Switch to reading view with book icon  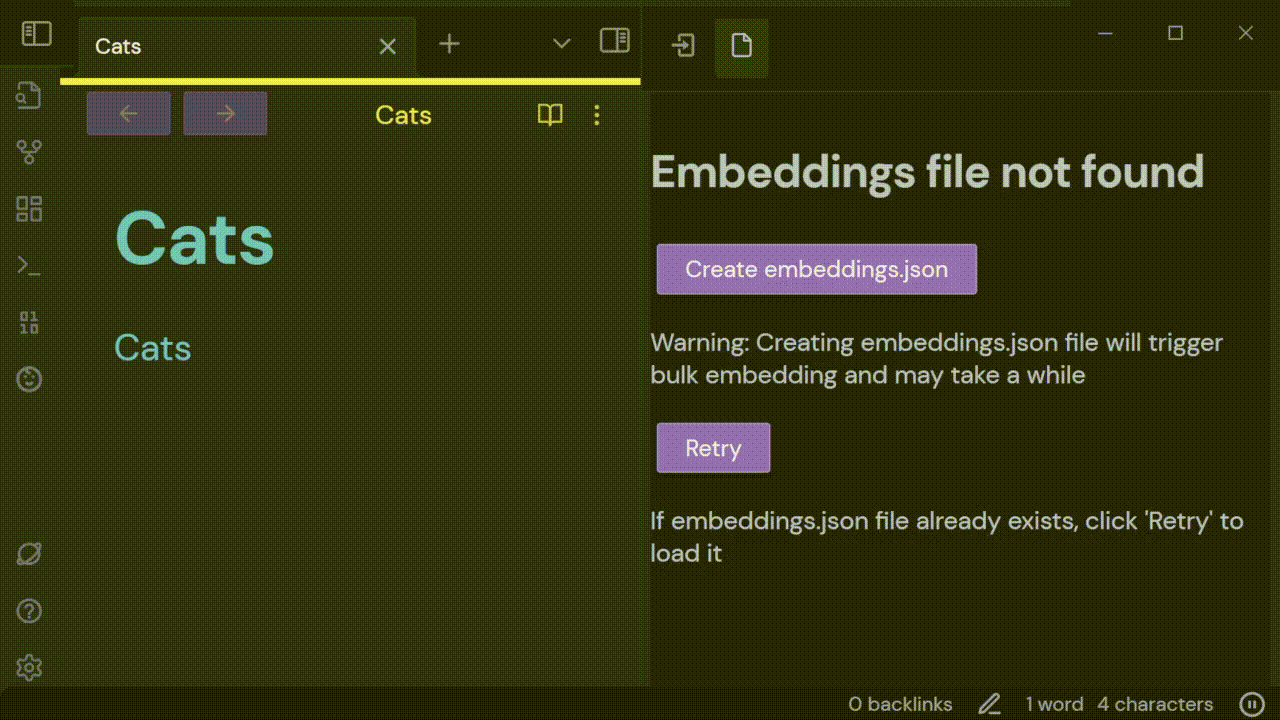pyautogui.click(x=550, y=115)
